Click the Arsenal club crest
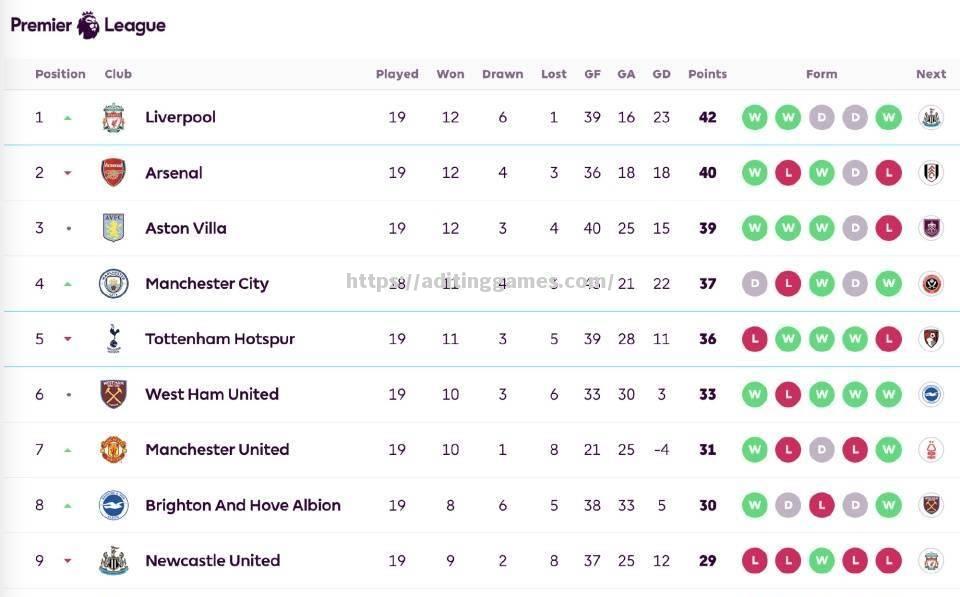The image size is (960, 597). coord(113,173)
